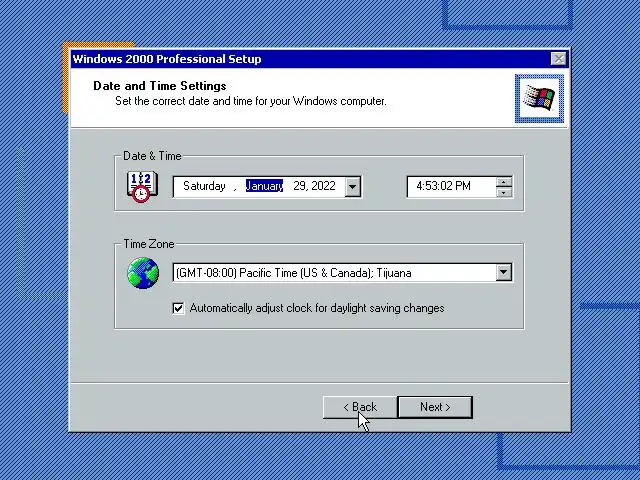Image resolution: width=640 pixels, height=480 pixels.
Task: Click the daylight saving changes label text
Action: pos(317,308)
